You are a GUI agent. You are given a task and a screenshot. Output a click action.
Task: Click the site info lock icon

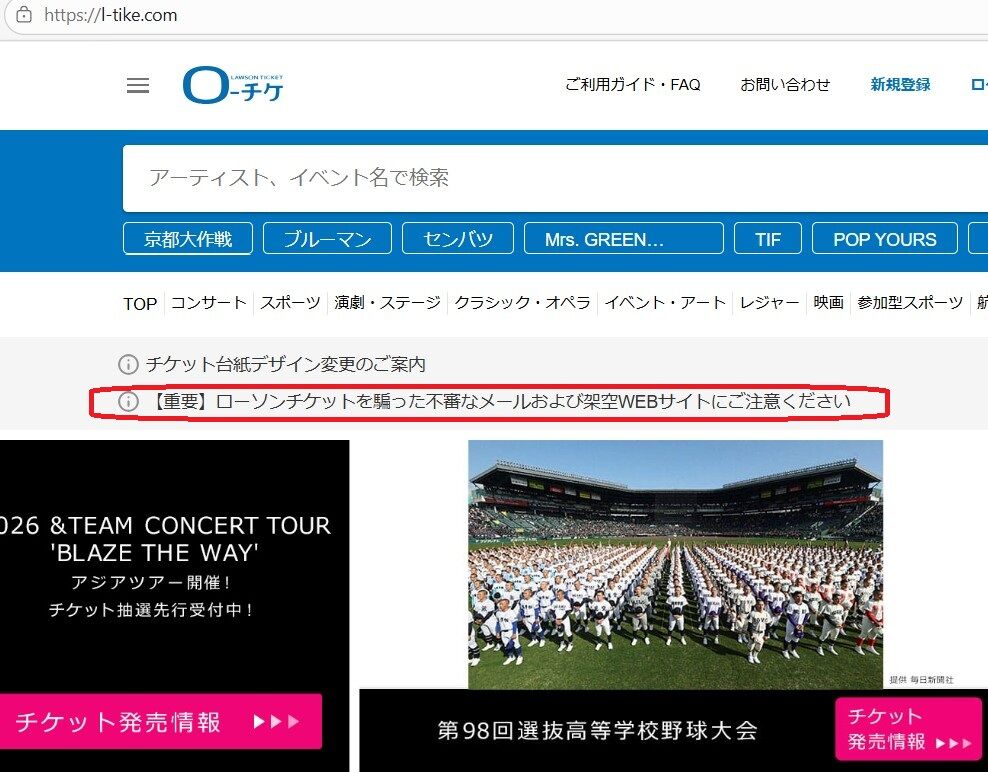point(24,14)
